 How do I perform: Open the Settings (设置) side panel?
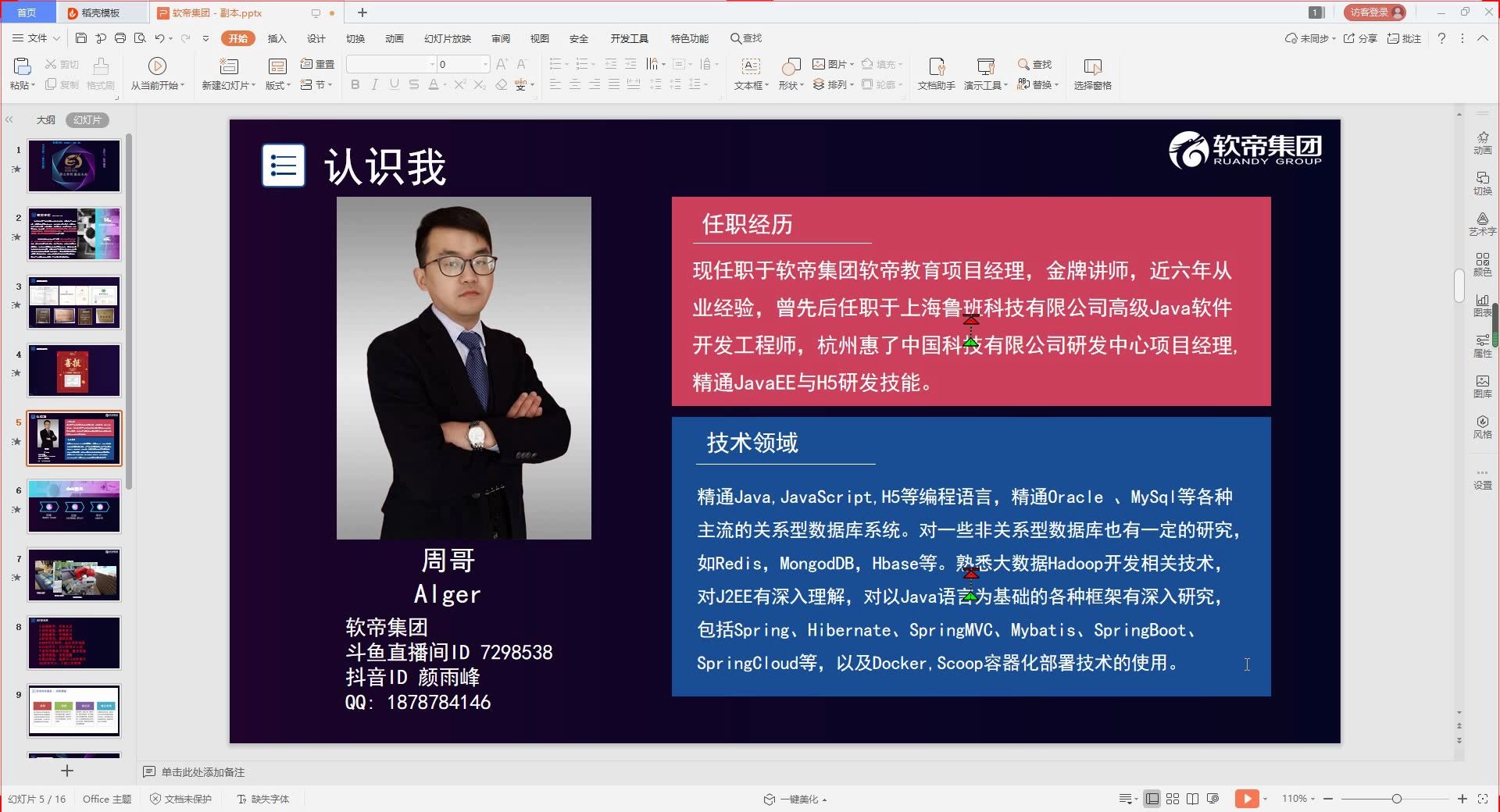[x=1482, y=478]
